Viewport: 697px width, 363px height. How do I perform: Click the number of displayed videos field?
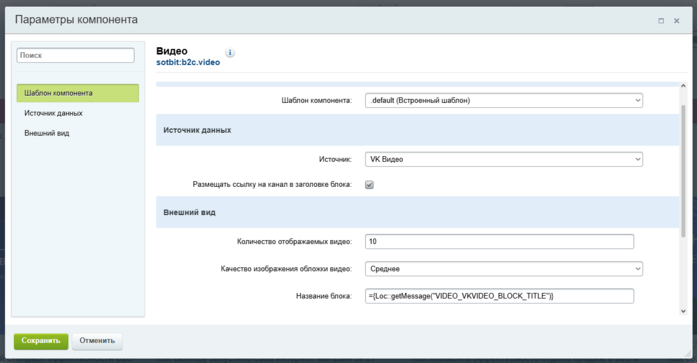(499, 241)
